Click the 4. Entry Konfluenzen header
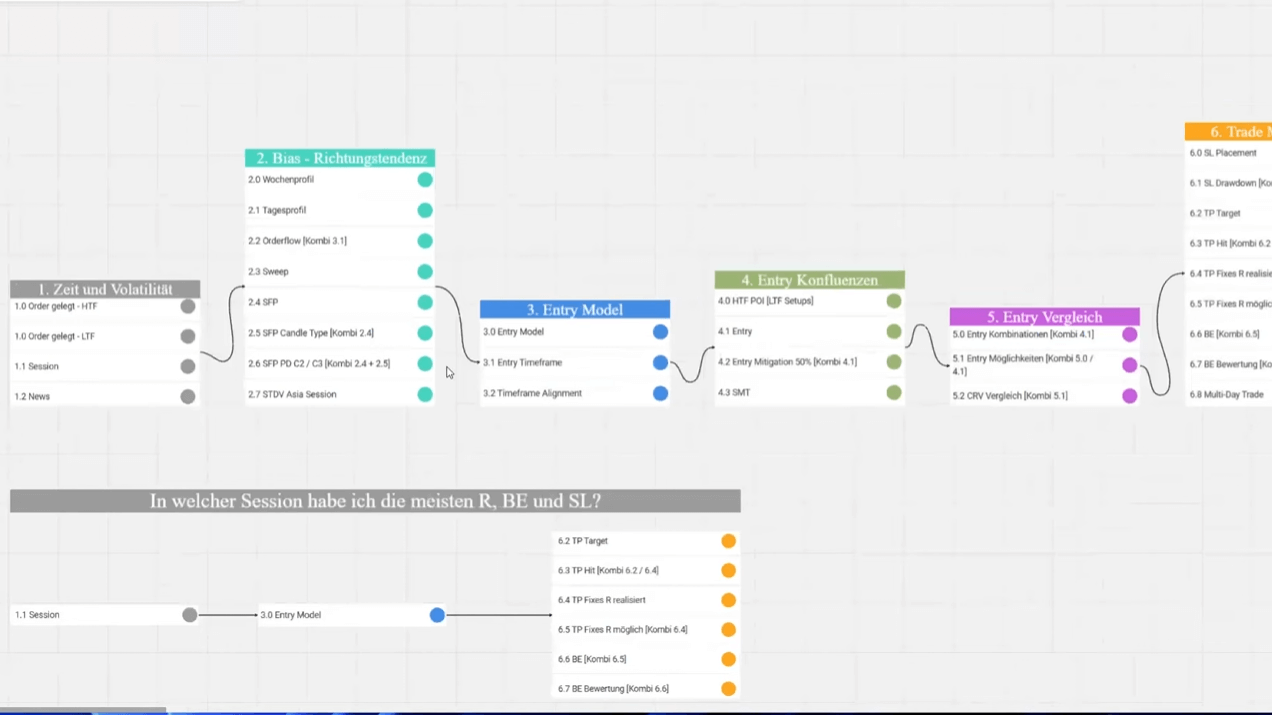Screen dimensions: 1272x715 pyautogui.click(x=809, y=280)
